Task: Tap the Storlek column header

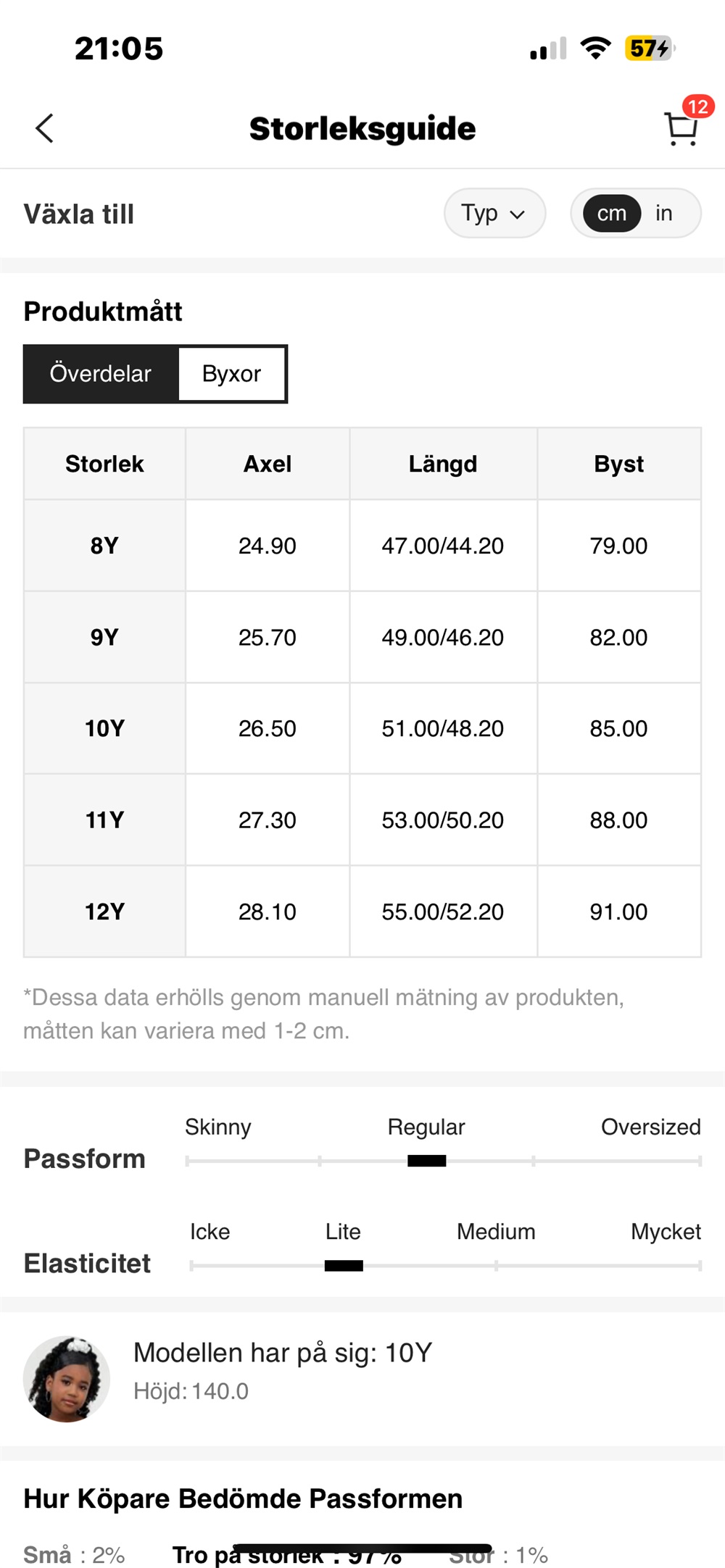Action: 105,464
